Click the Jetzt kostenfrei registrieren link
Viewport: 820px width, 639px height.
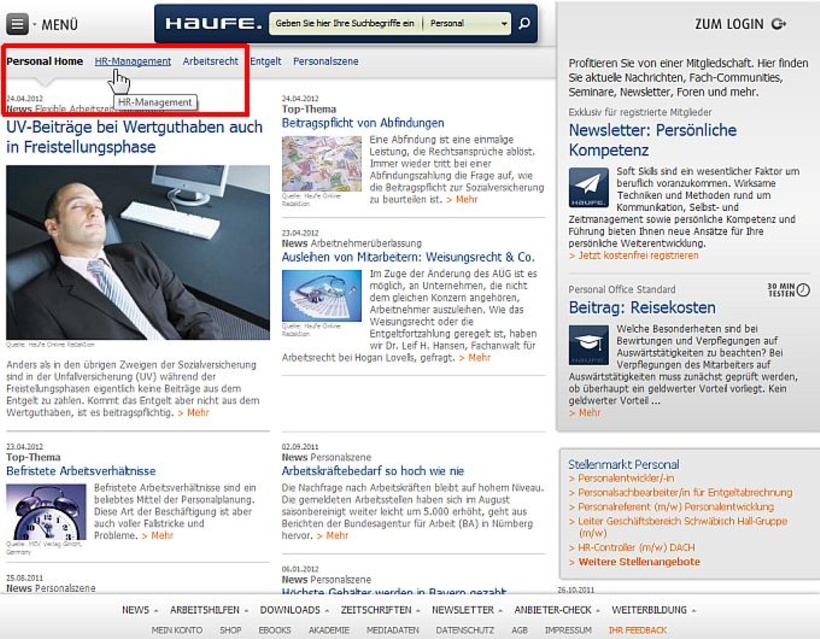(x=639, y=255)
